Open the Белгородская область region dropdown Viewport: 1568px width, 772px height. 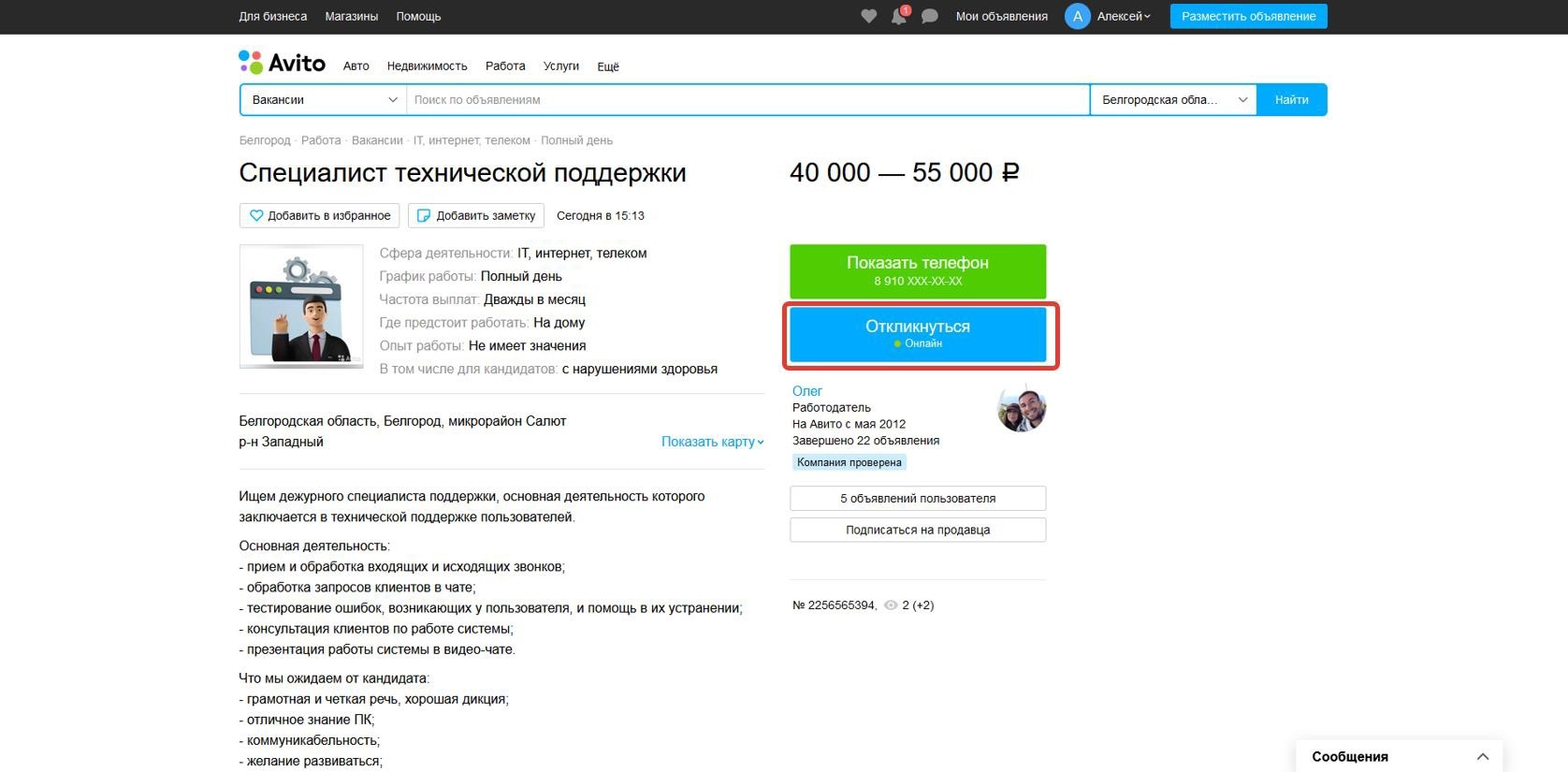click(x=1173, y=100)
